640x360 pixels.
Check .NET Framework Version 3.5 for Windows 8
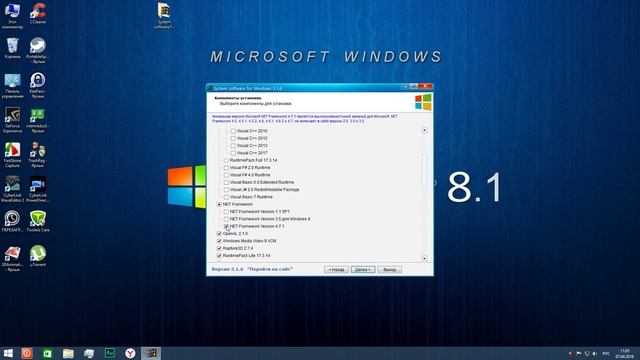tap(226, 219)
